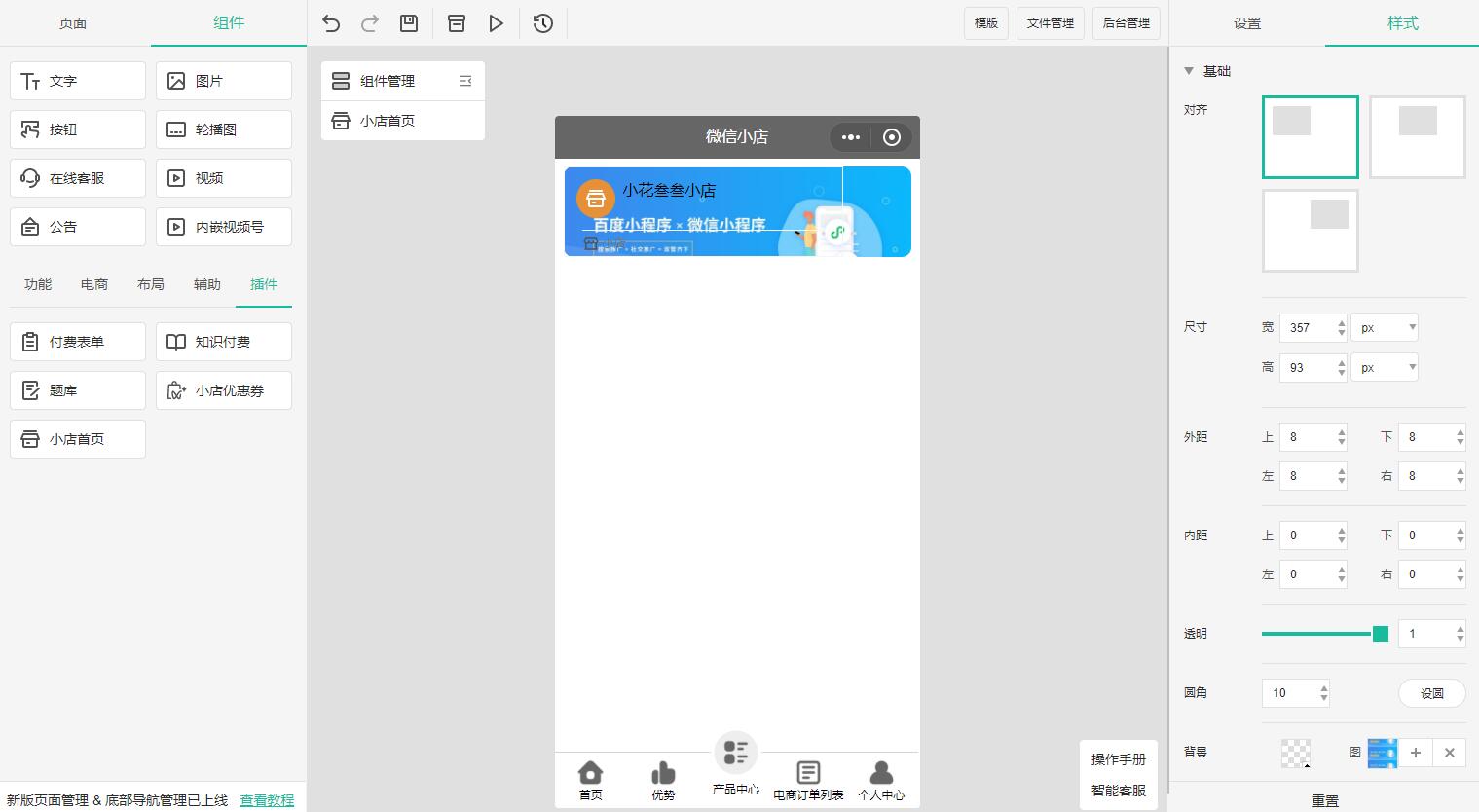Open history clock icon
This screenshot has height=812, width=1479.
(543, 23)
